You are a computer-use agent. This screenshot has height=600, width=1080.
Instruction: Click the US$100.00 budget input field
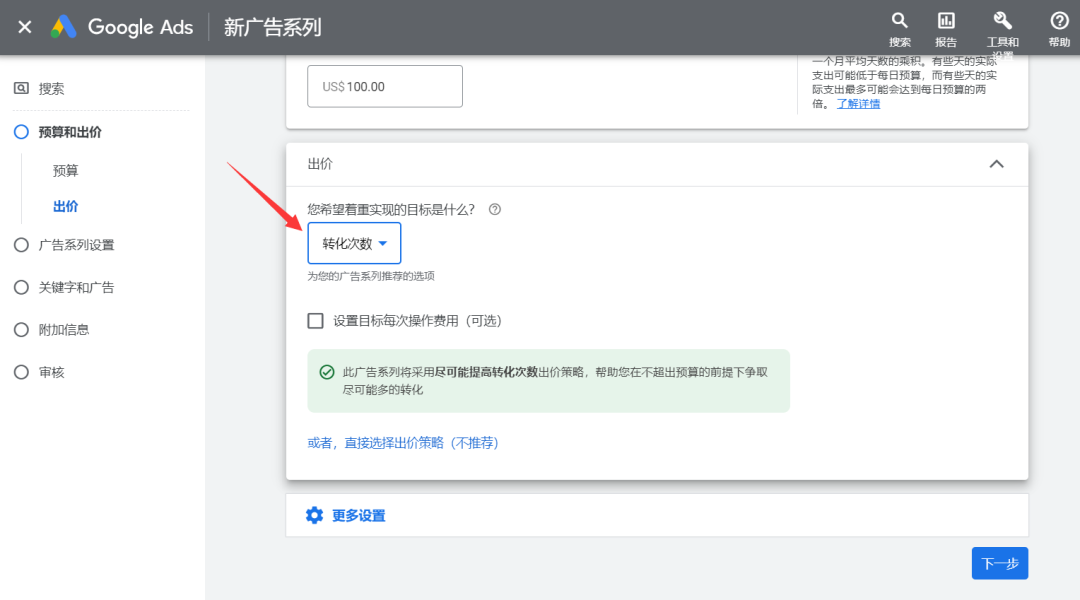(x=384, y=86)
